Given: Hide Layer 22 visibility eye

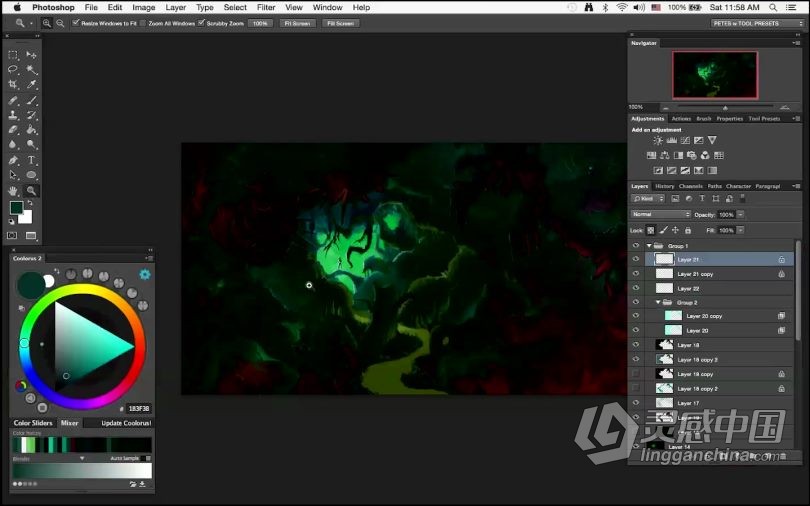Looking at the screenshot, I should (x=636, y=288).
